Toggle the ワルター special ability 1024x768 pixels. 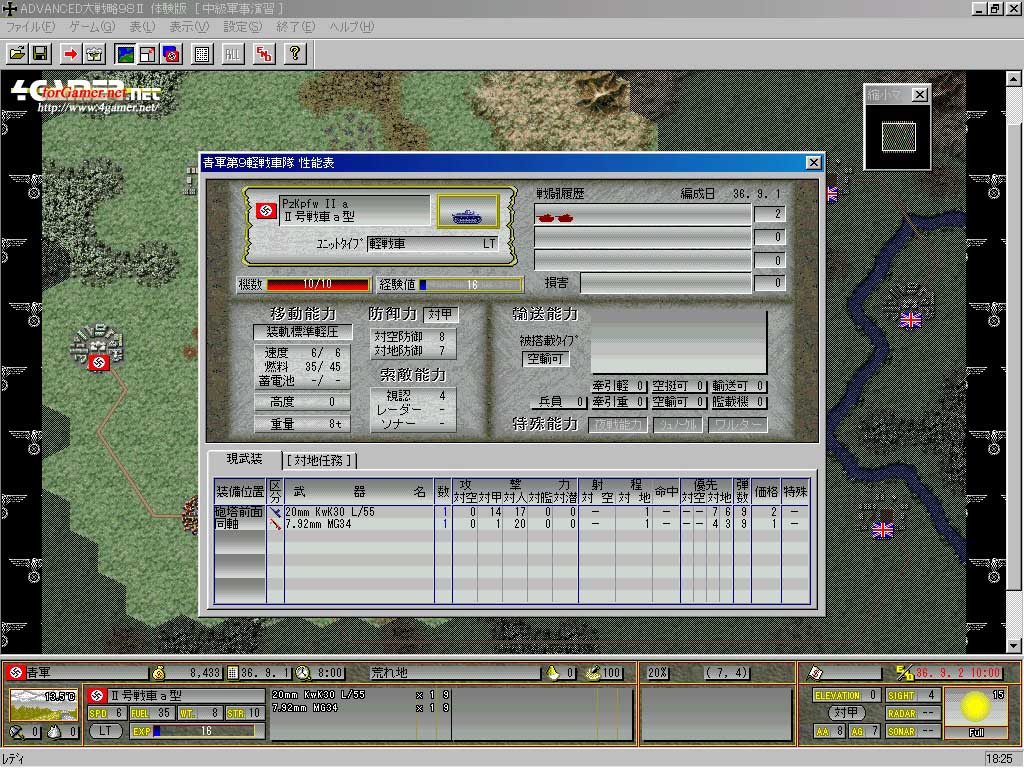(737, 423)
